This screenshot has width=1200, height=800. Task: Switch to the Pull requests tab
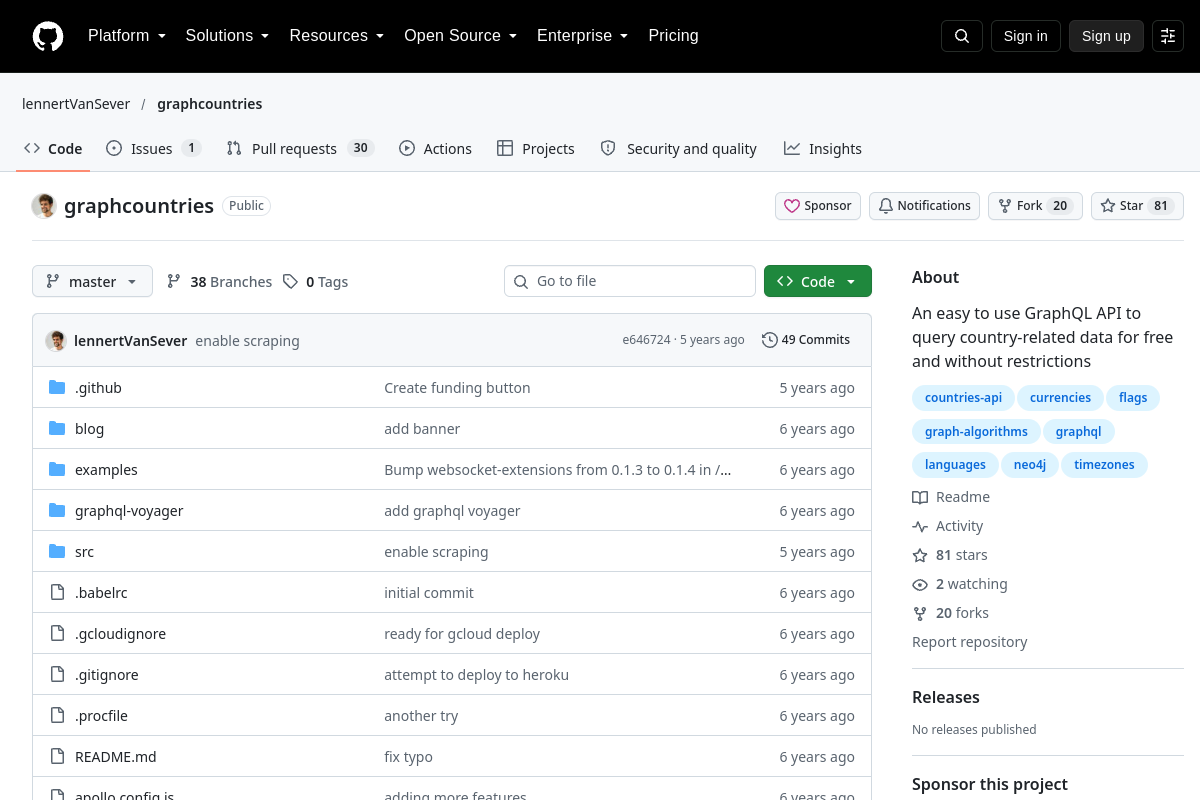(x=300, y=149)
